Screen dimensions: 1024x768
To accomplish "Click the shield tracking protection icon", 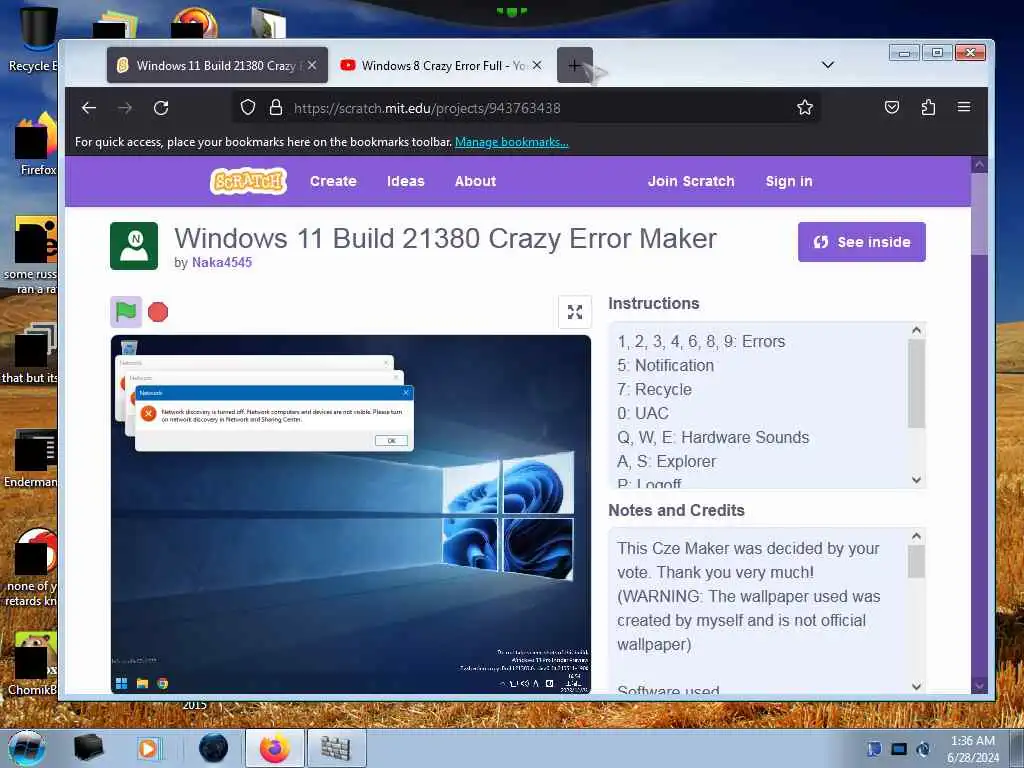I will (248, 107).
